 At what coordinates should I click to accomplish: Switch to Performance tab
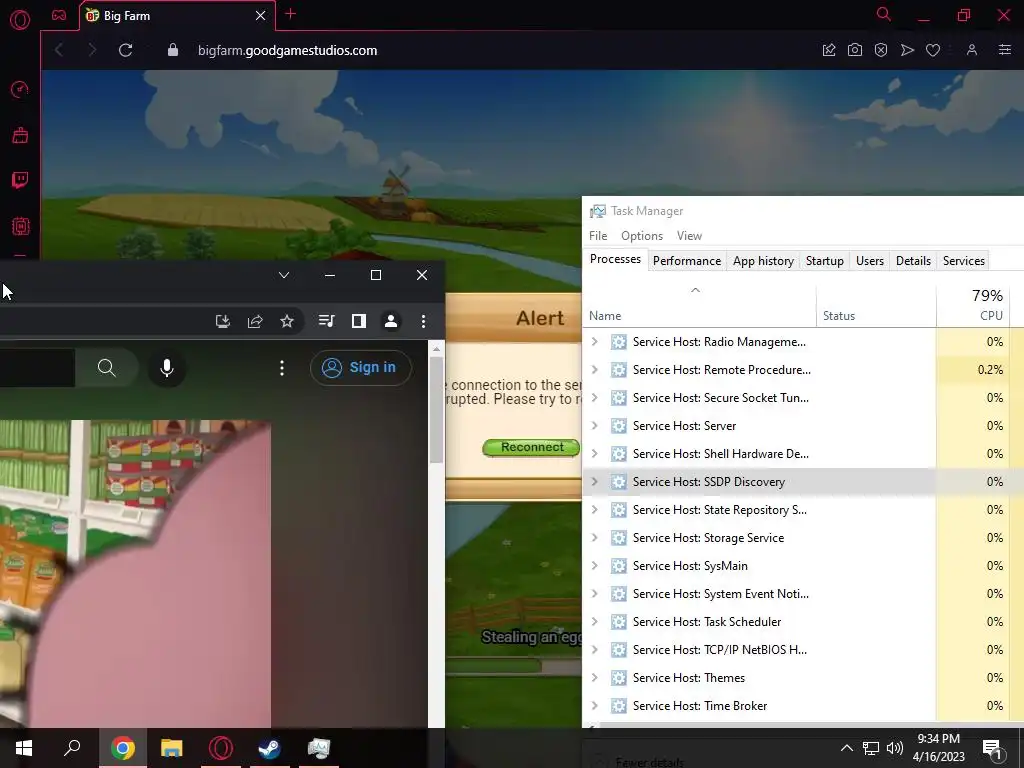tap(687, 261)
